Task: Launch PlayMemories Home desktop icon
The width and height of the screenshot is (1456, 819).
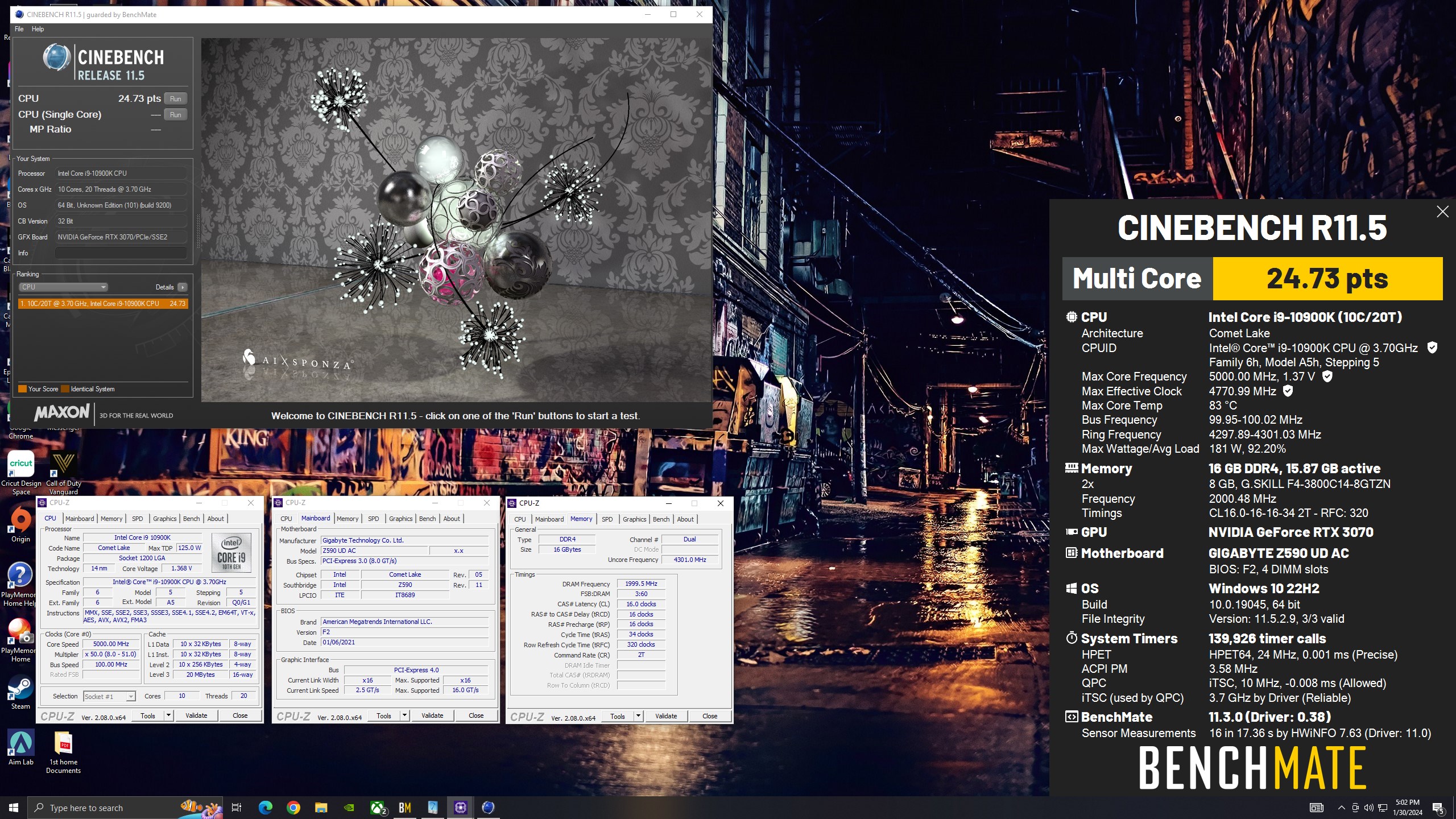Action: click(x=20, y=639)
